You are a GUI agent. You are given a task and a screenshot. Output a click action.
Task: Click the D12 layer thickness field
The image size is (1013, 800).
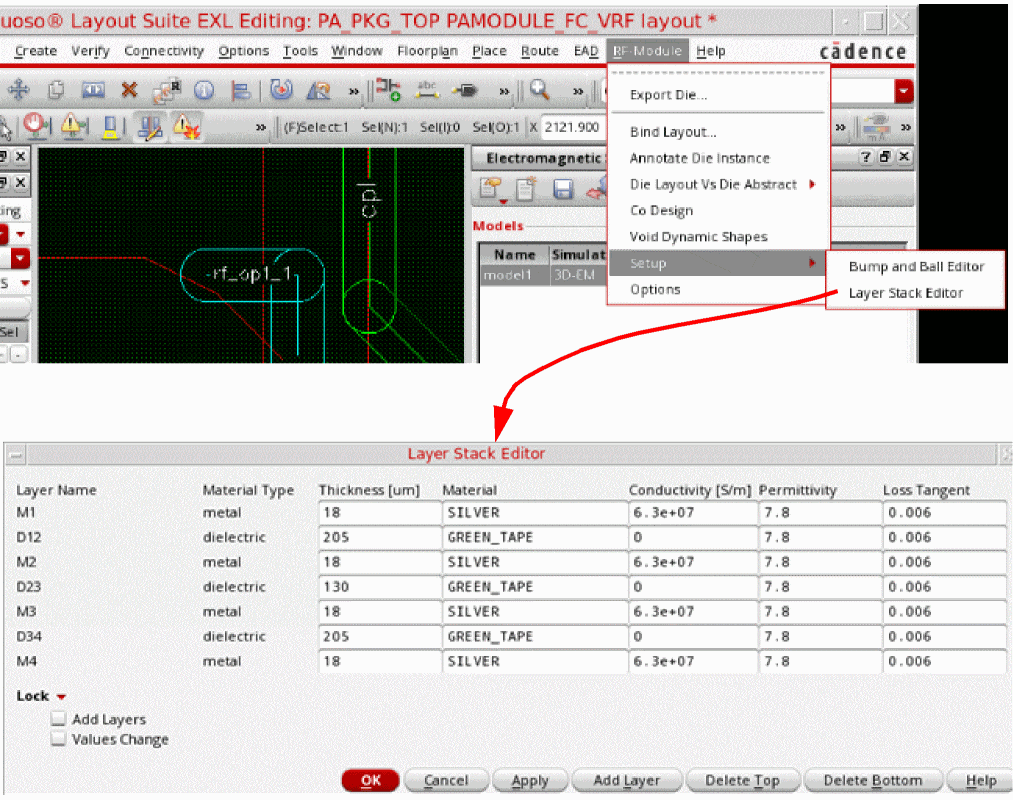(x=377, y=537)
